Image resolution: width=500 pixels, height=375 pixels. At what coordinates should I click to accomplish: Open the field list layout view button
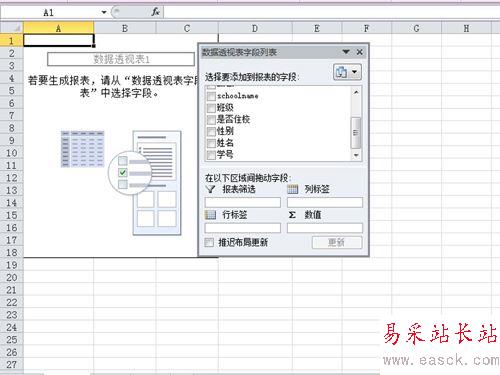347,72
